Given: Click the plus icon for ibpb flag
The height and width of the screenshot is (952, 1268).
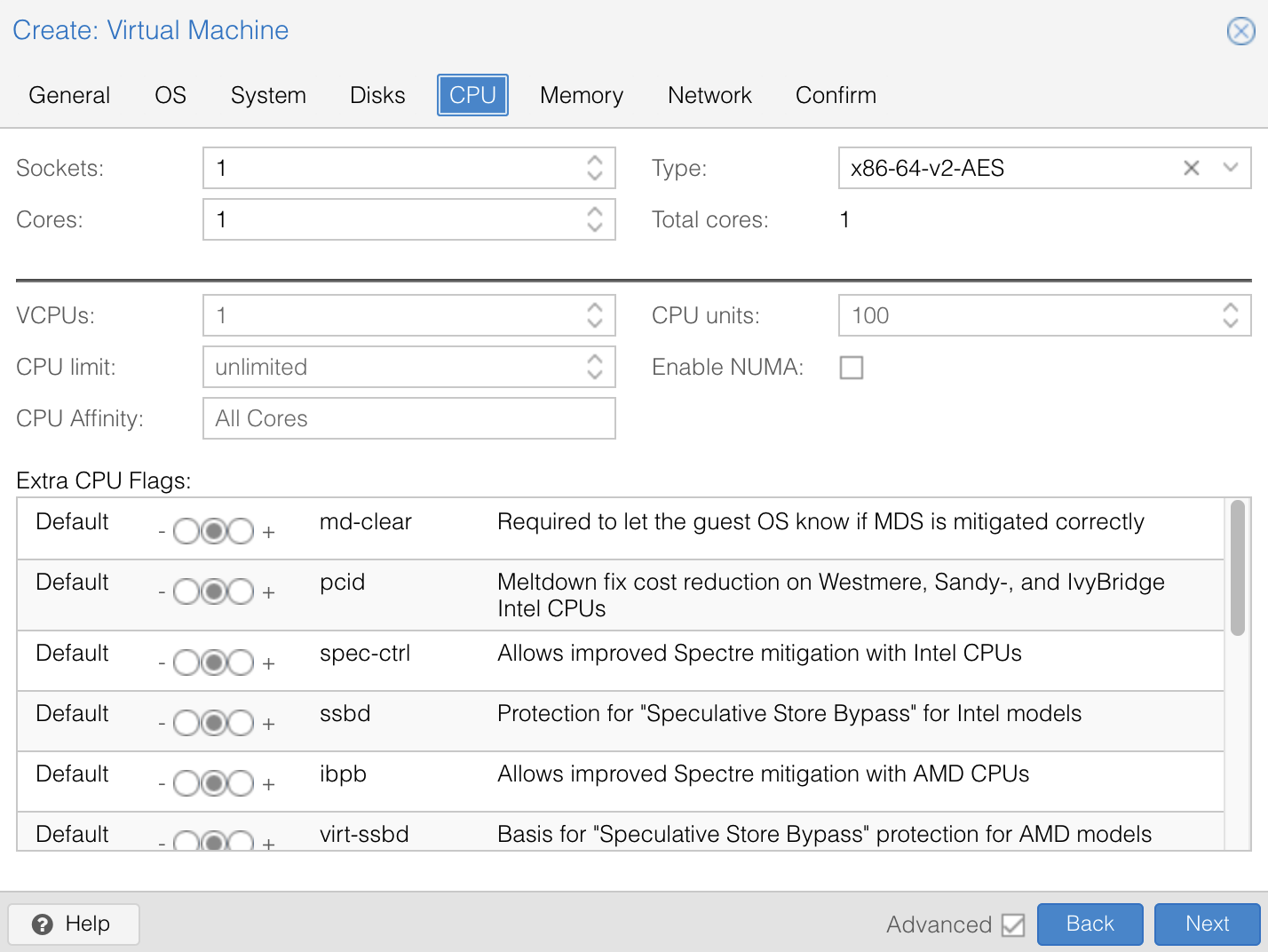Looking at the screenshot, I should pyautogui.click(x=268, y=784).
